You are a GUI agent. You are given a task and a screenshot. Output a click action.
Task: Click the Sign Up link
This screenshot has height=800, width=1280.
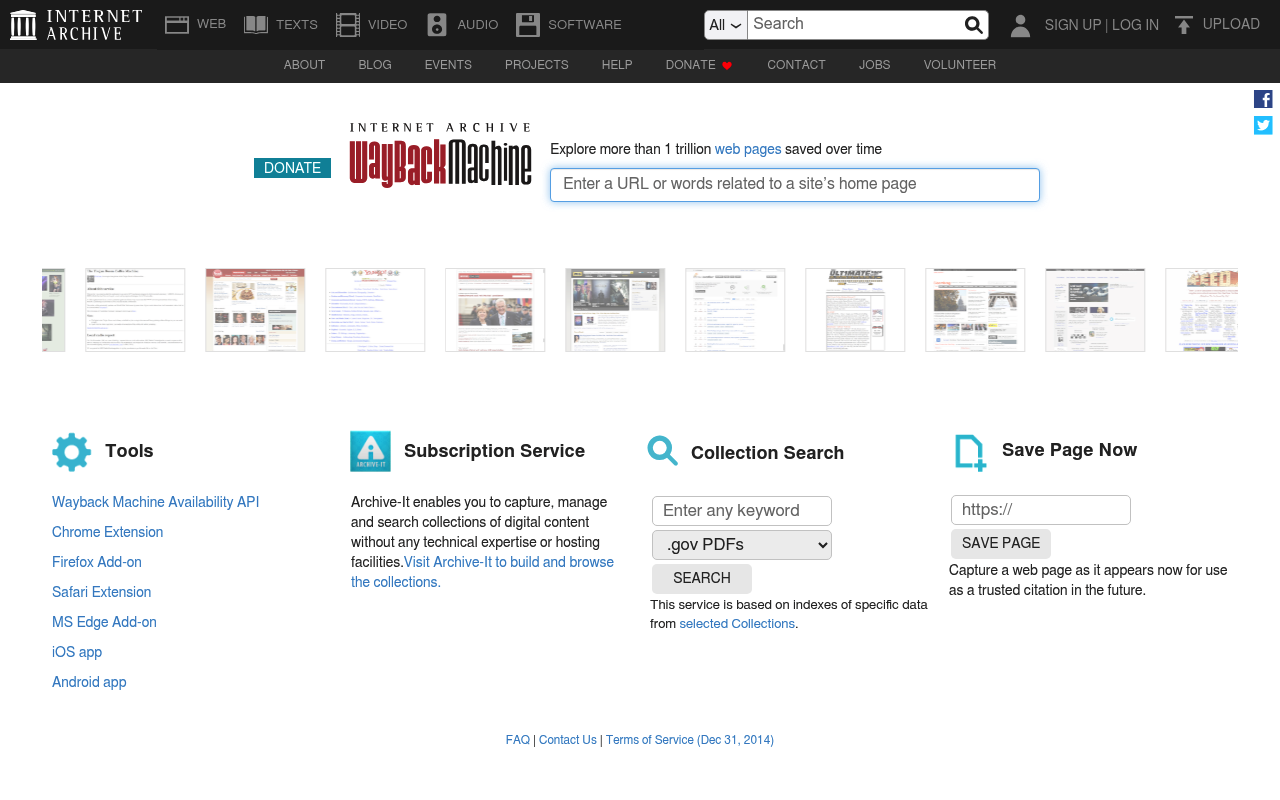click(1073, 25)
